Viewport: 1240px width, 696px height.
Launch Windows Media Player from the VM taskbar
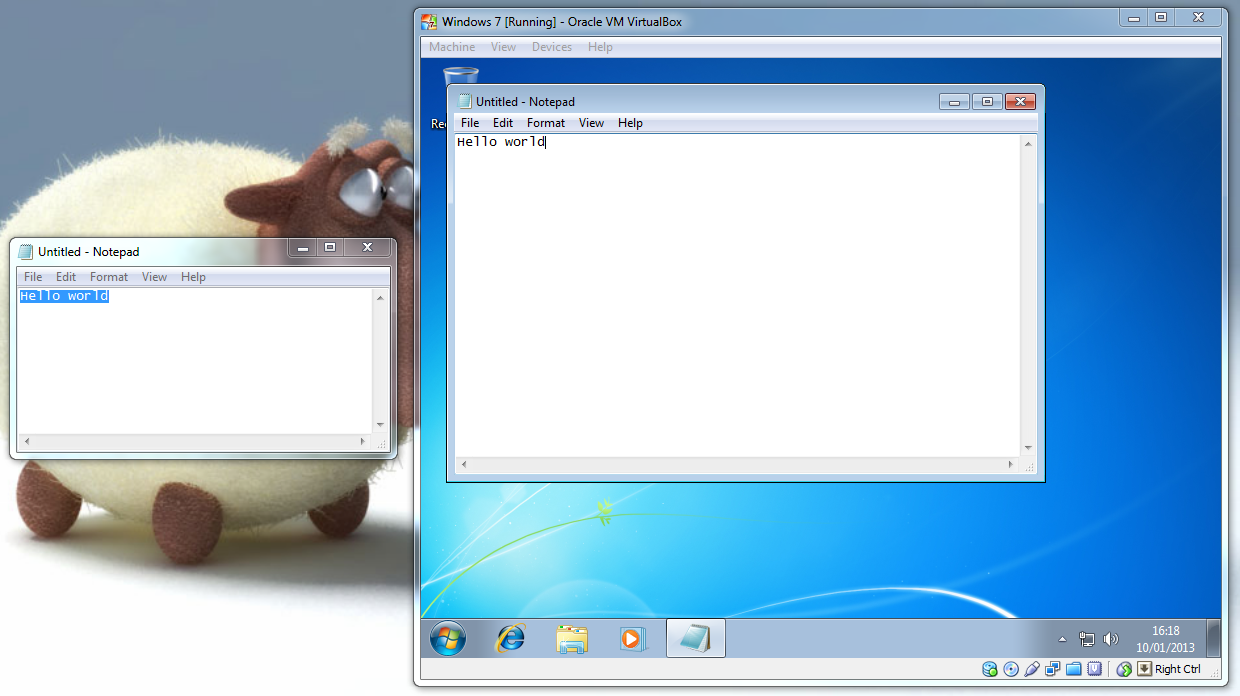(x=632, y=638)
